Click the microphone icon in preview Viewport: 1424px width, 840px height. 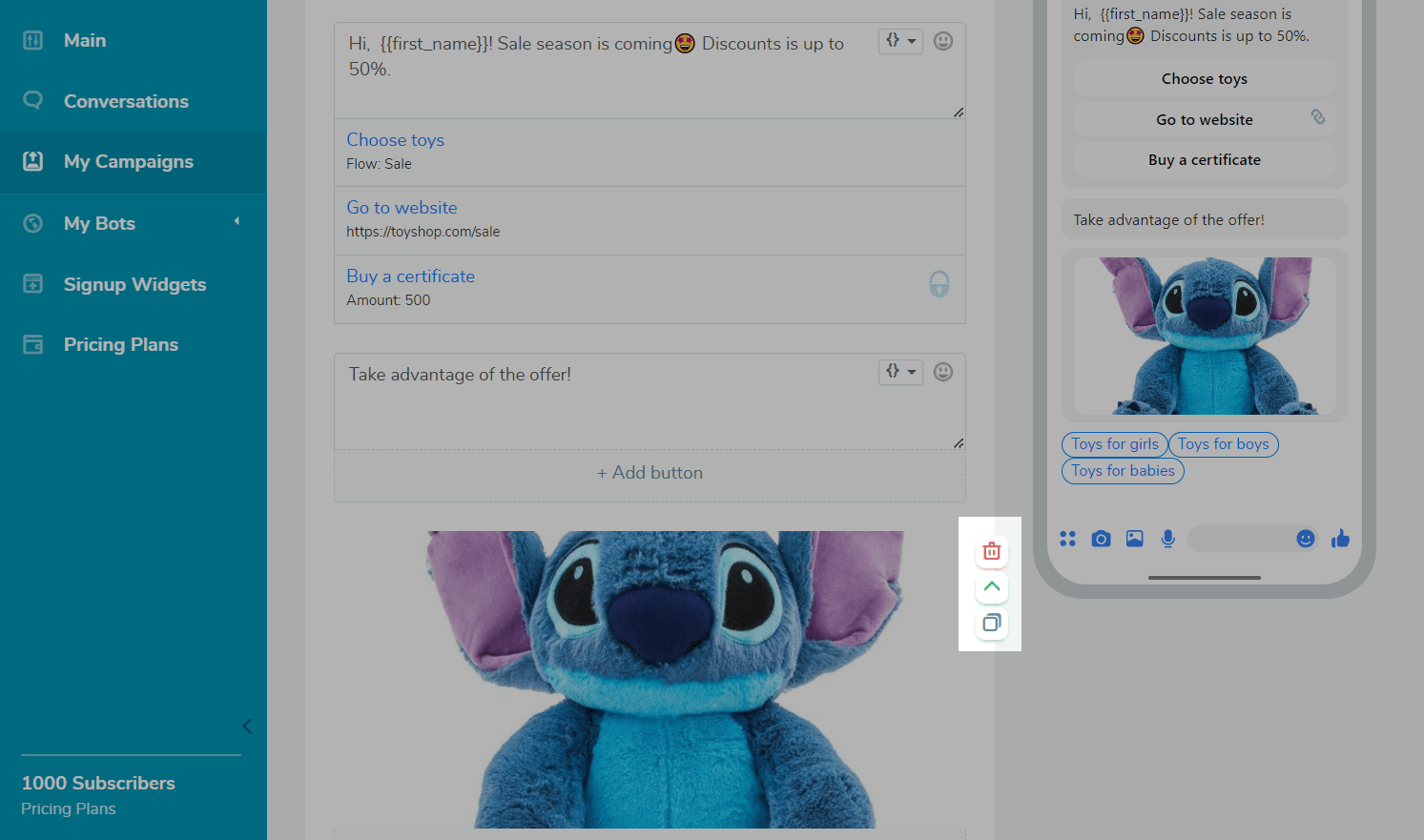(x=1167, y=539)
